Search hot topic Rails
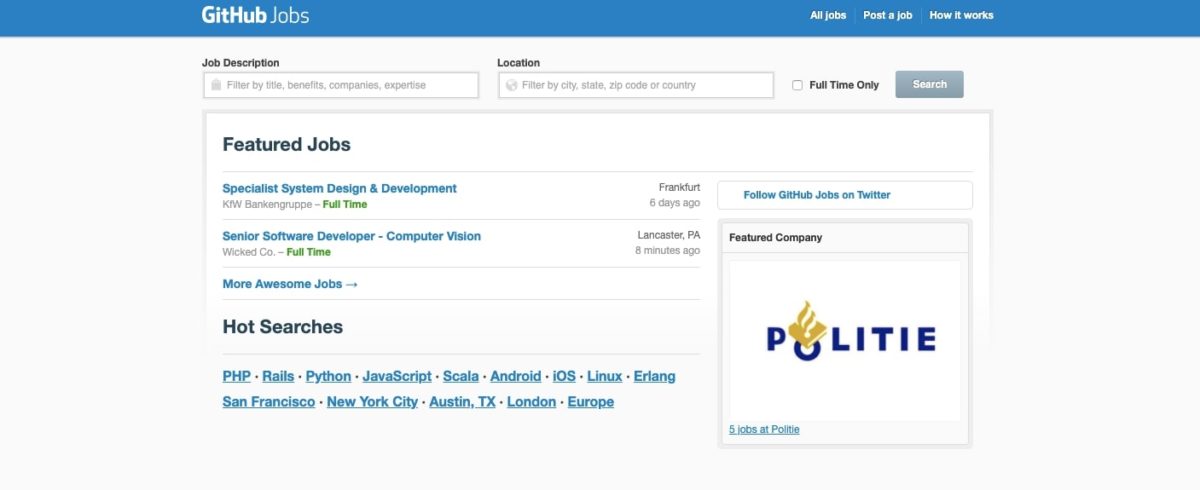 click(x=278, y=376)
